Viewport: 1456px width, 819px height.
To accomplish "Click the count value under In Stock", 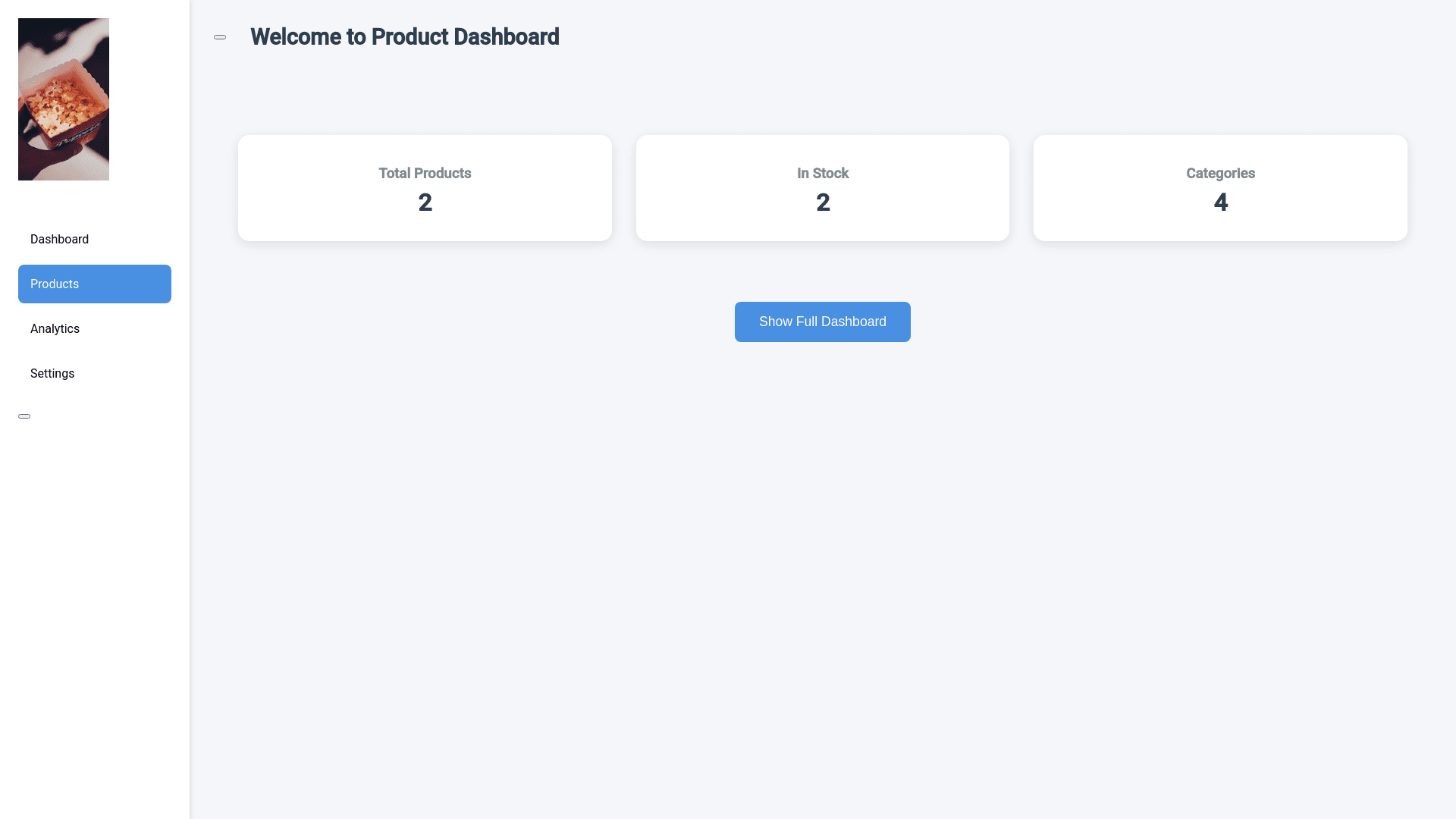I will (x=823, y=202).
